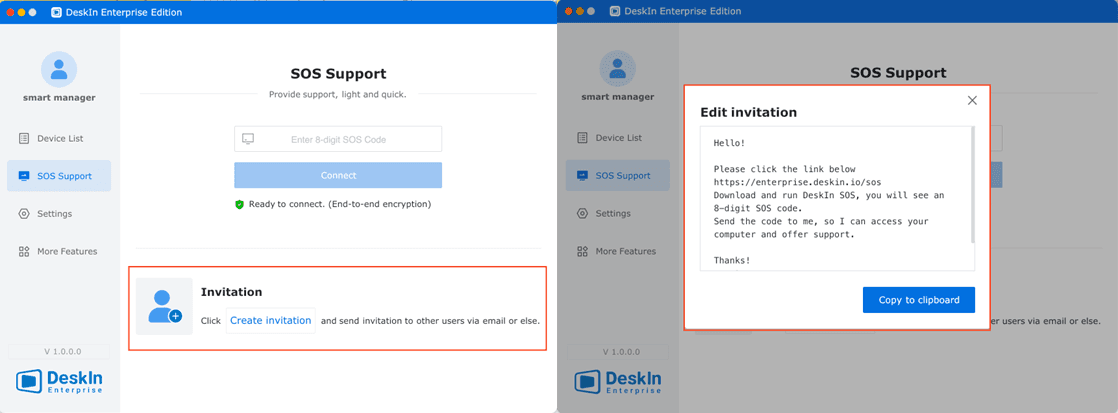This screenshot has height=413, width=1118.
Task: Click Create invitation link in left window
Action: [x=270, y=321]
